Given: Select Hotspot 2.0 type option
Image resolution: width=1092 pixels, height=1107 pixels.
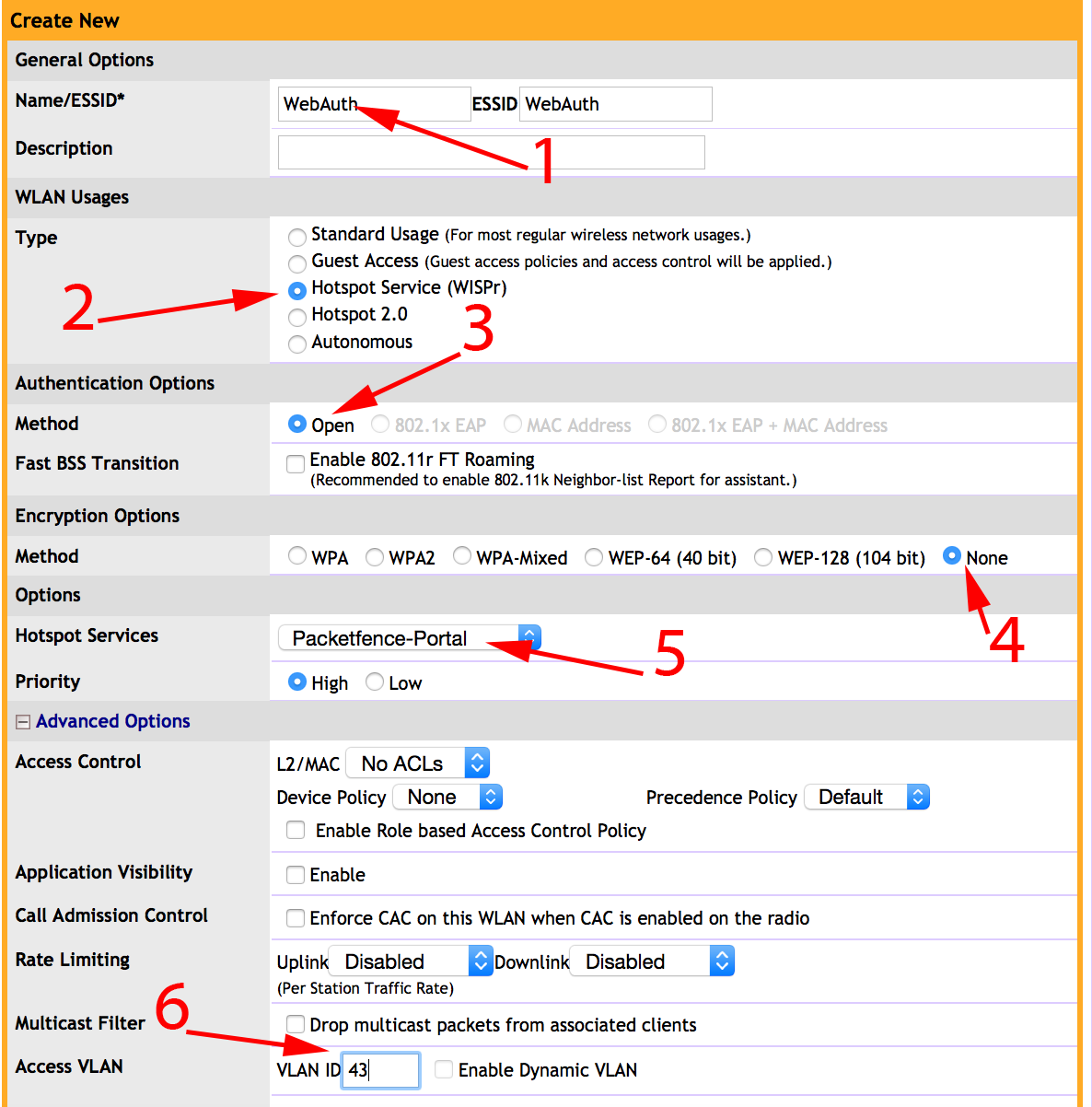Looking at the screenshot, I should coord(296,317).
